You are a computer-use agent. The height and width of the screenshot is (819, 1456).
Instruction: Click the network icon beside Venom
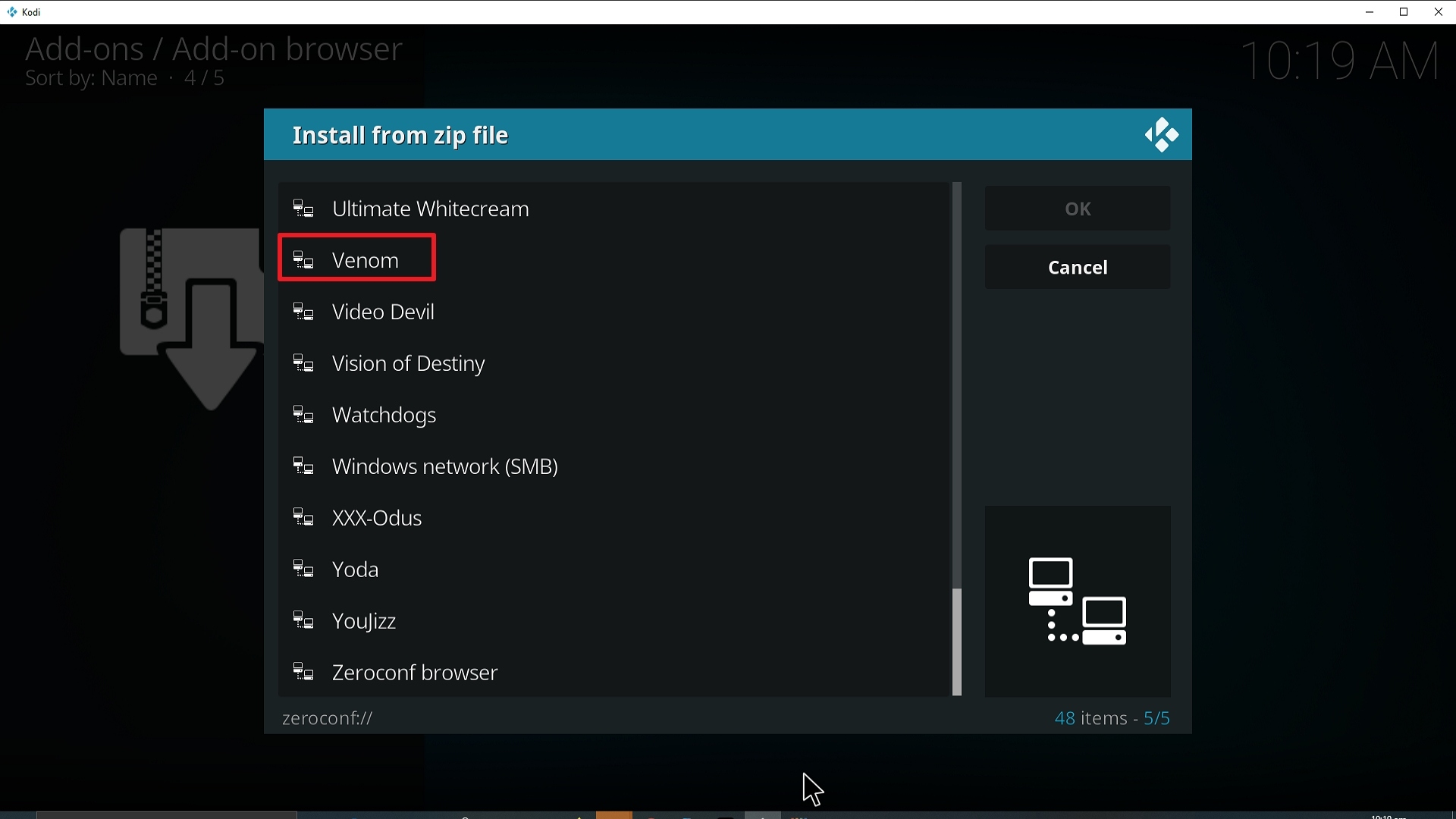[x=304, y=260]
